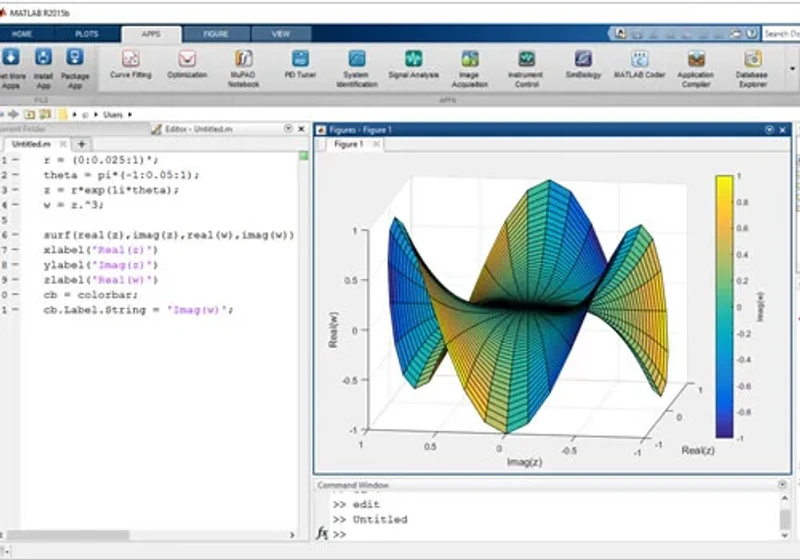Open the MATLAB Coder app
This screenshot has width=800, height=560.
(x=639, y=64)
